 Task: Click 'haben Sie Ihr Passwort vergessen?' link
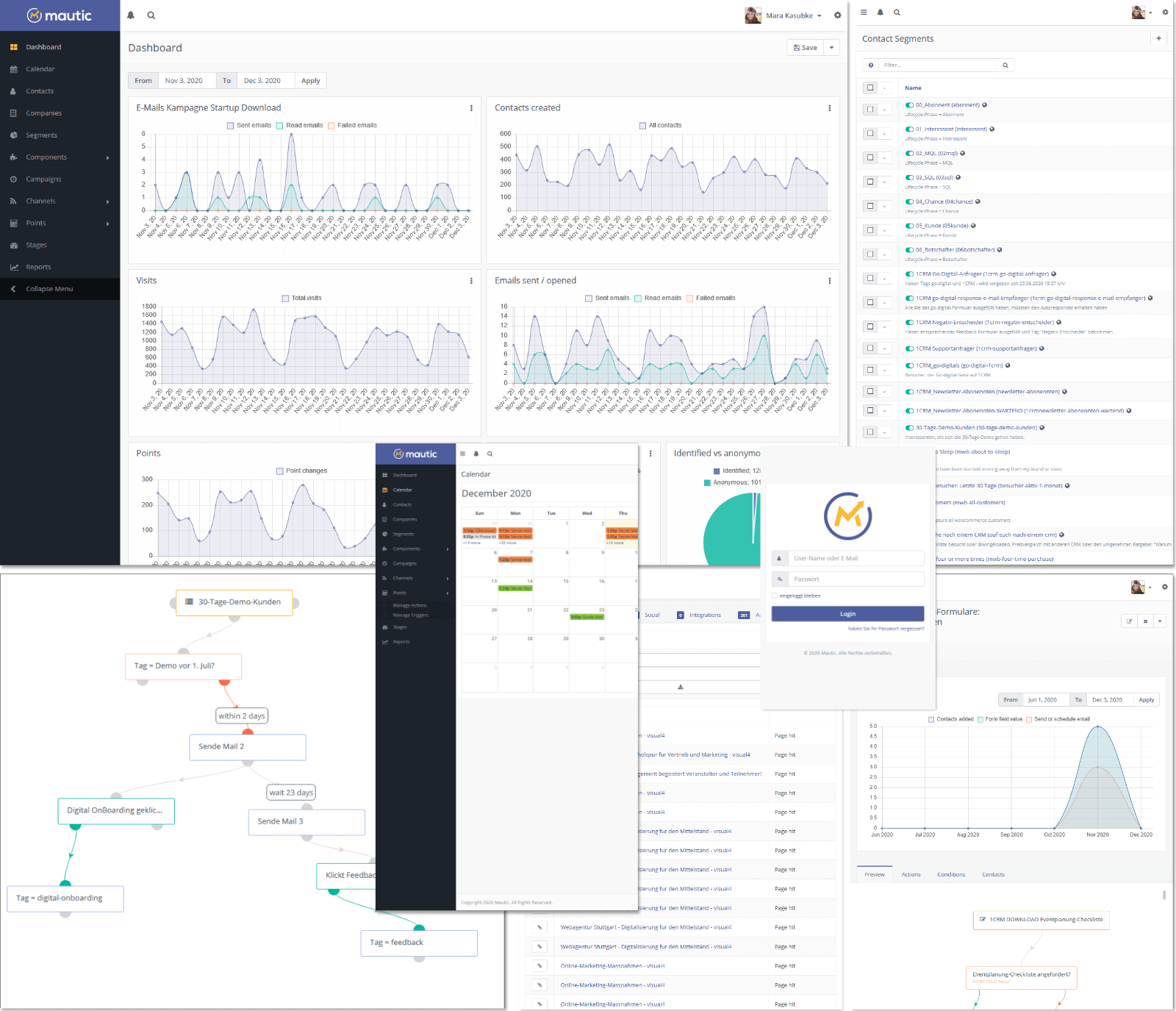pos(886,629)
